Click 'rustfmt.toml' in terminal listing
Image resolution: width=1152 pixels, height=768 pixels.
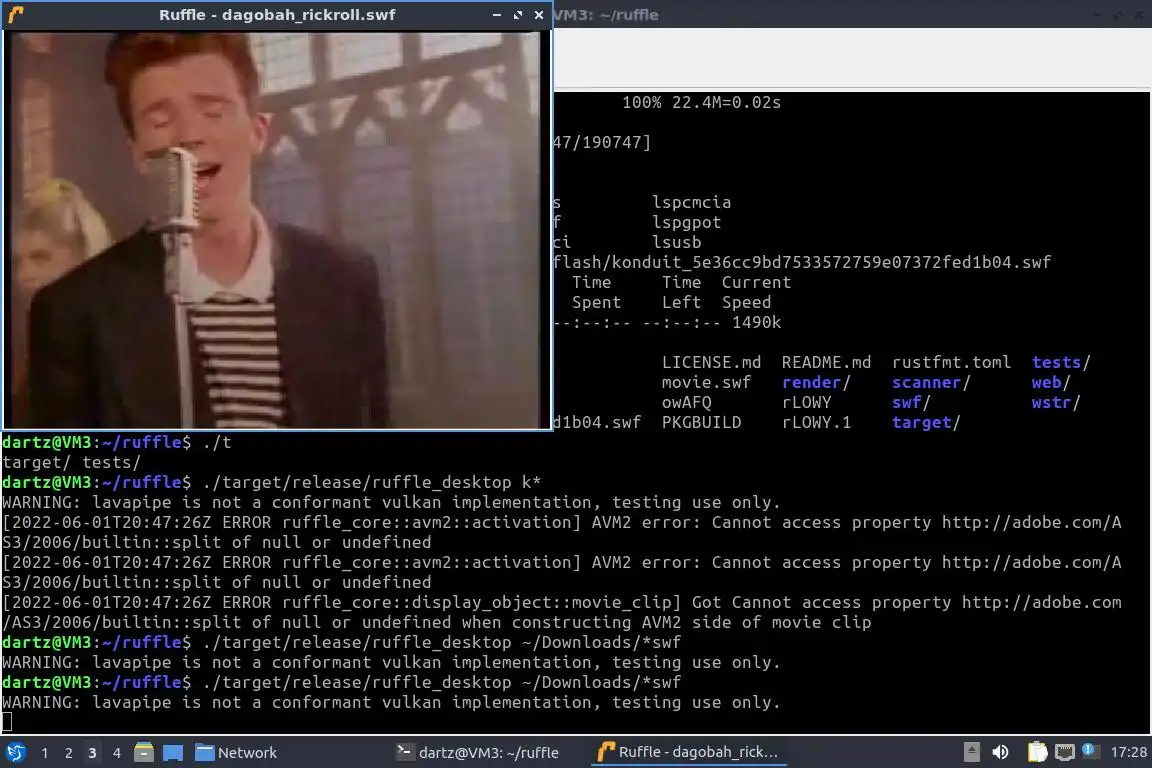pyautogui.click(x=951, y=362)
